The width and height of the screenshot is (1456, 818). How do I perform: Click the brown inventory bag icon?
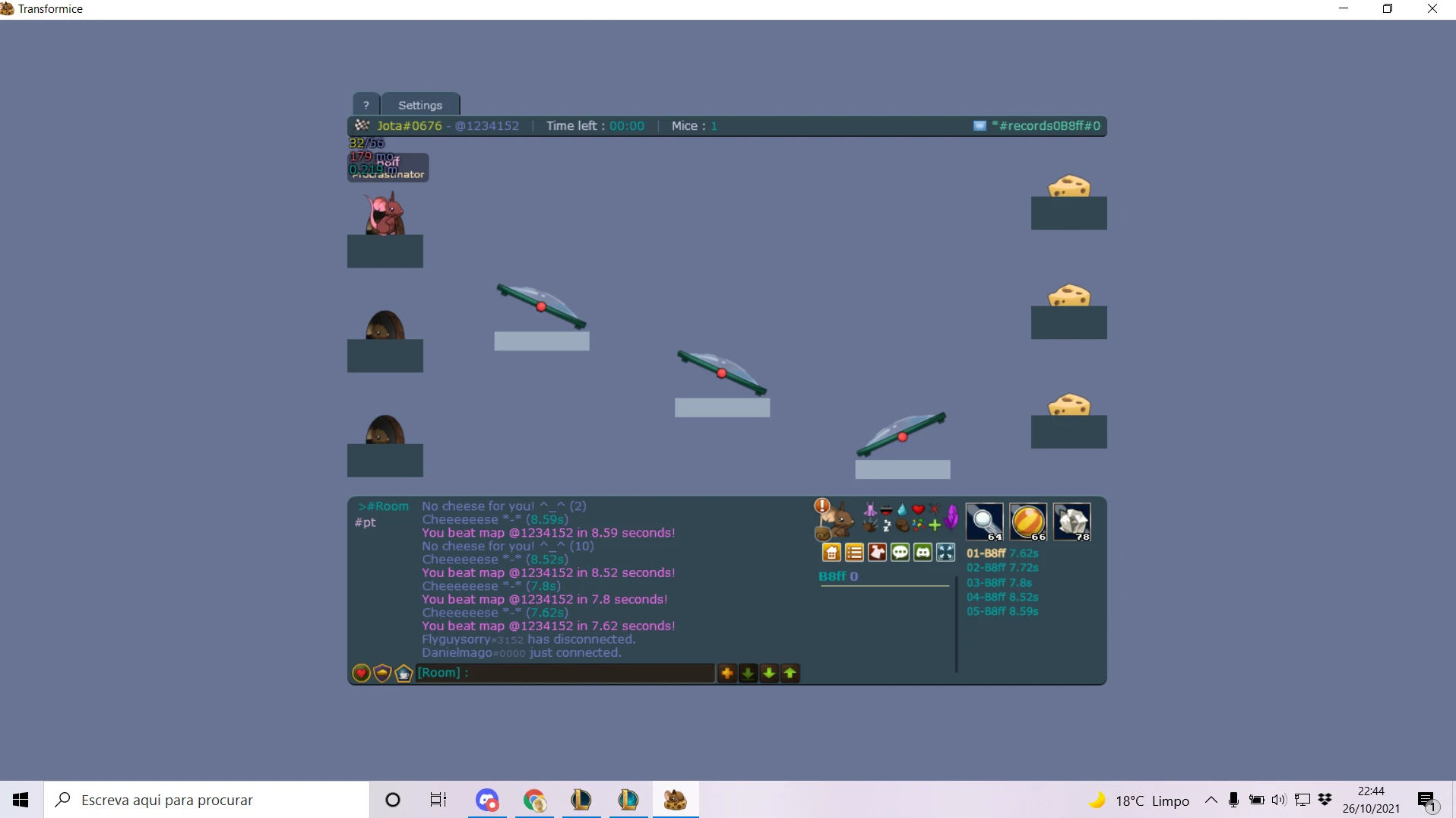point(822,533)
